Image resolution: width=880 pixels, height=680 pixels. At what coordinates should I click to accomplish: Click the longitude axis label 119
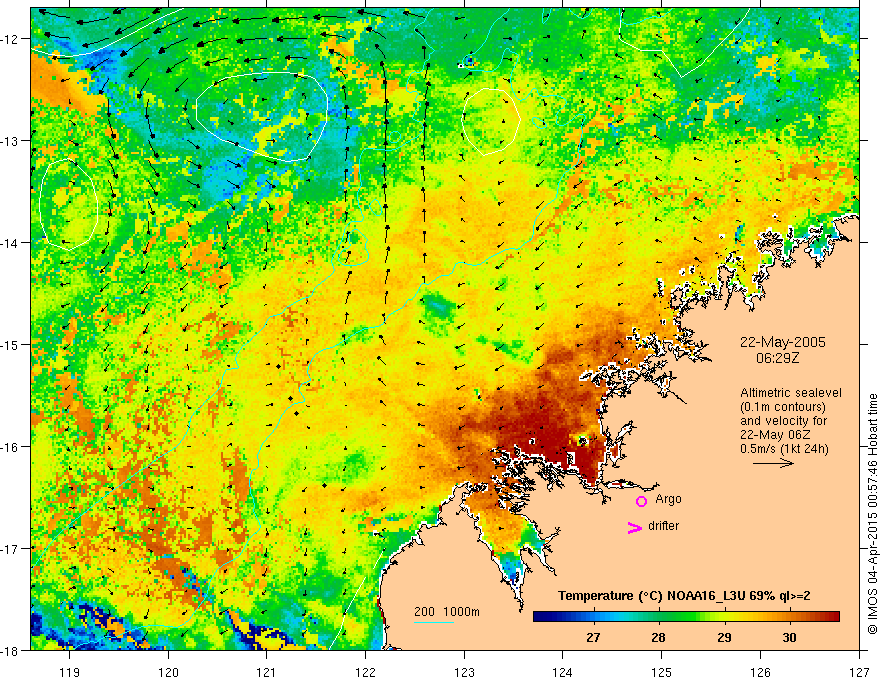coord(70,672)
